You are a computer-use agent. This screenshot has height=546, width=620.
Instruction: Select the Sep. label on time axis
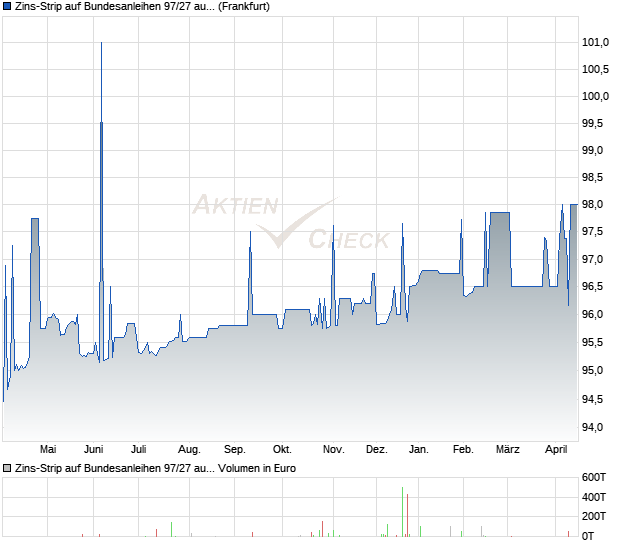click(235, 450)
